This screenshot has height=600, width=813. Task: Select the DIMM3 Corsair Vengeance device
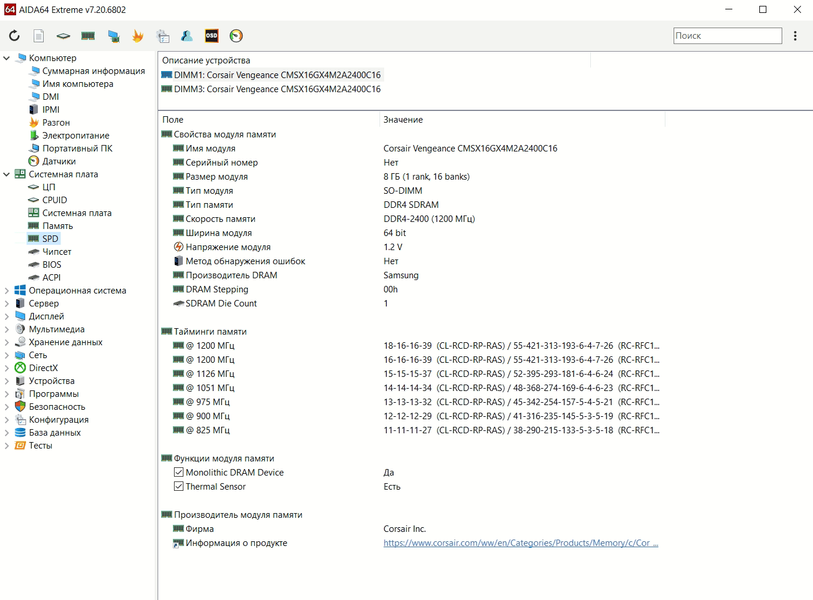(x=271, y=89)
